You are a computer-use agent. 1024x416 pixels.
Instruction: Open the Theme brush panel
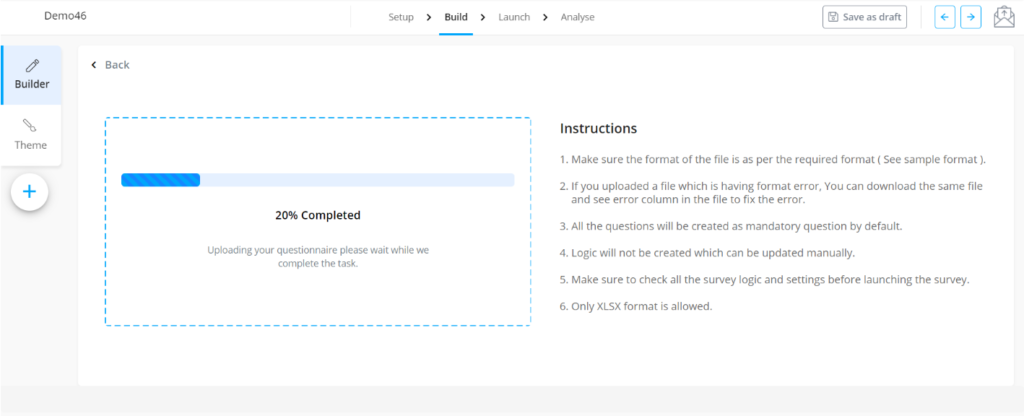(x=31, y=135)
